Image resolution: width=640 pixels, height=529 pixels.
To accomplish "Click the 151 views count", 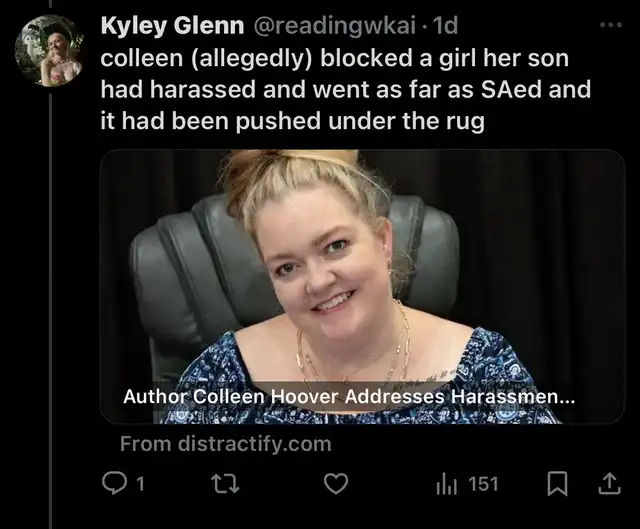I will [483, 485].
